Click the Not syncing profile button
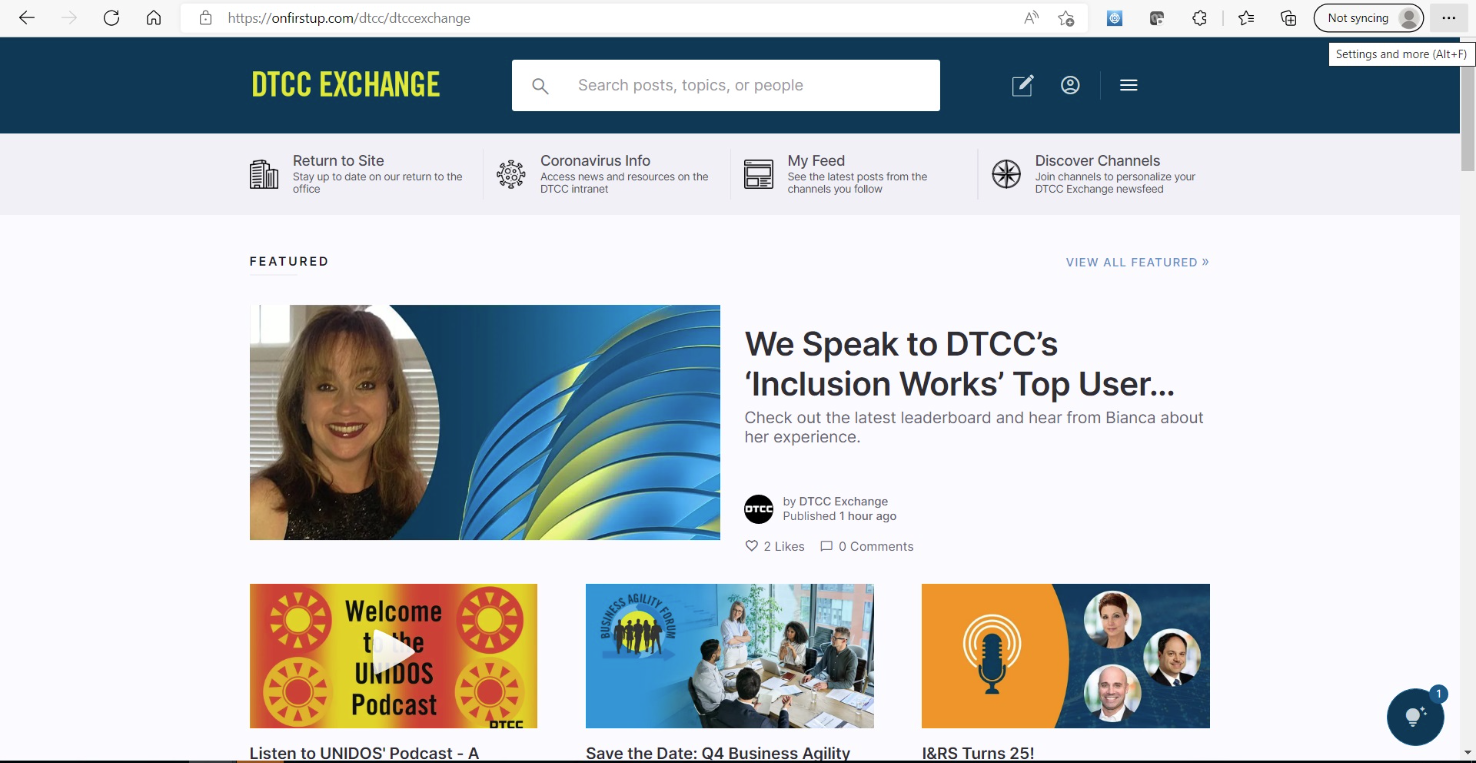 tap(1369, 18)
